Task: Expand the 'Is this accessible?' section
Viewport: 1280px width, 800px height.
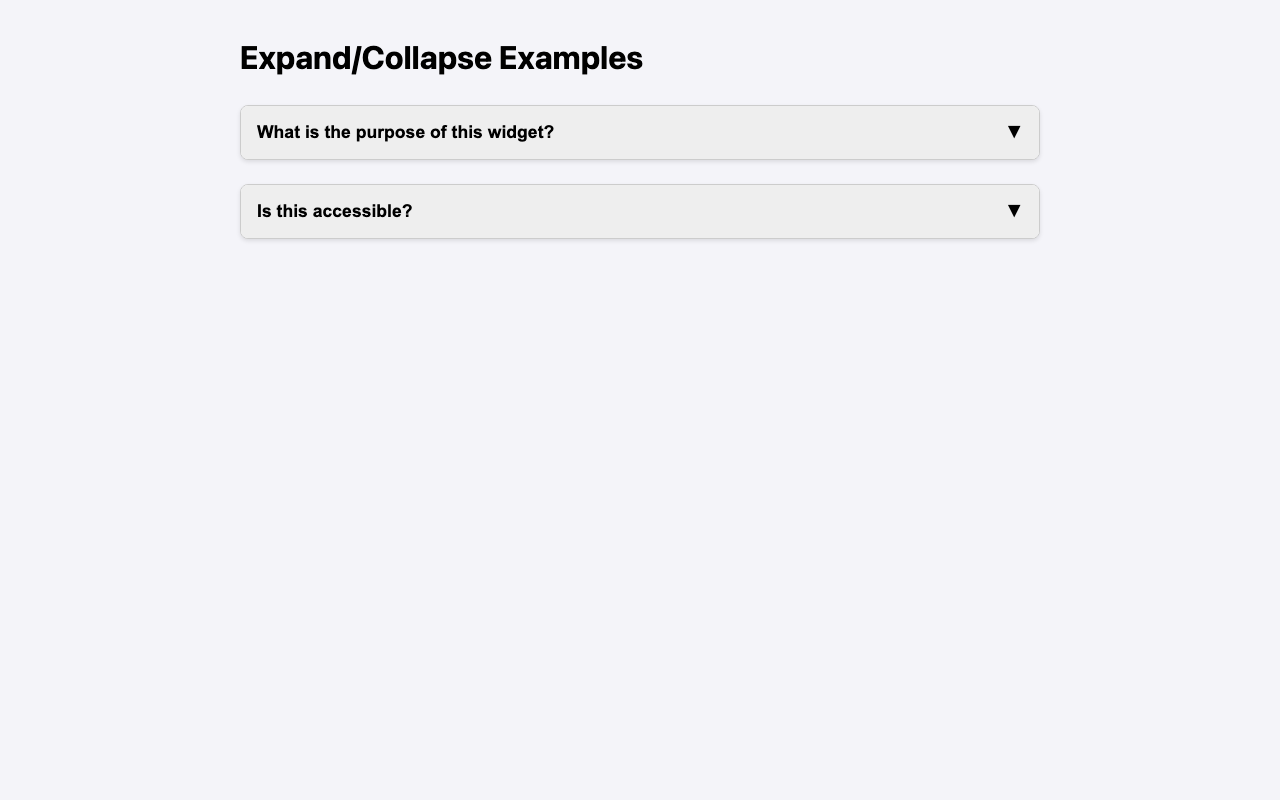Action: (639, 211)
